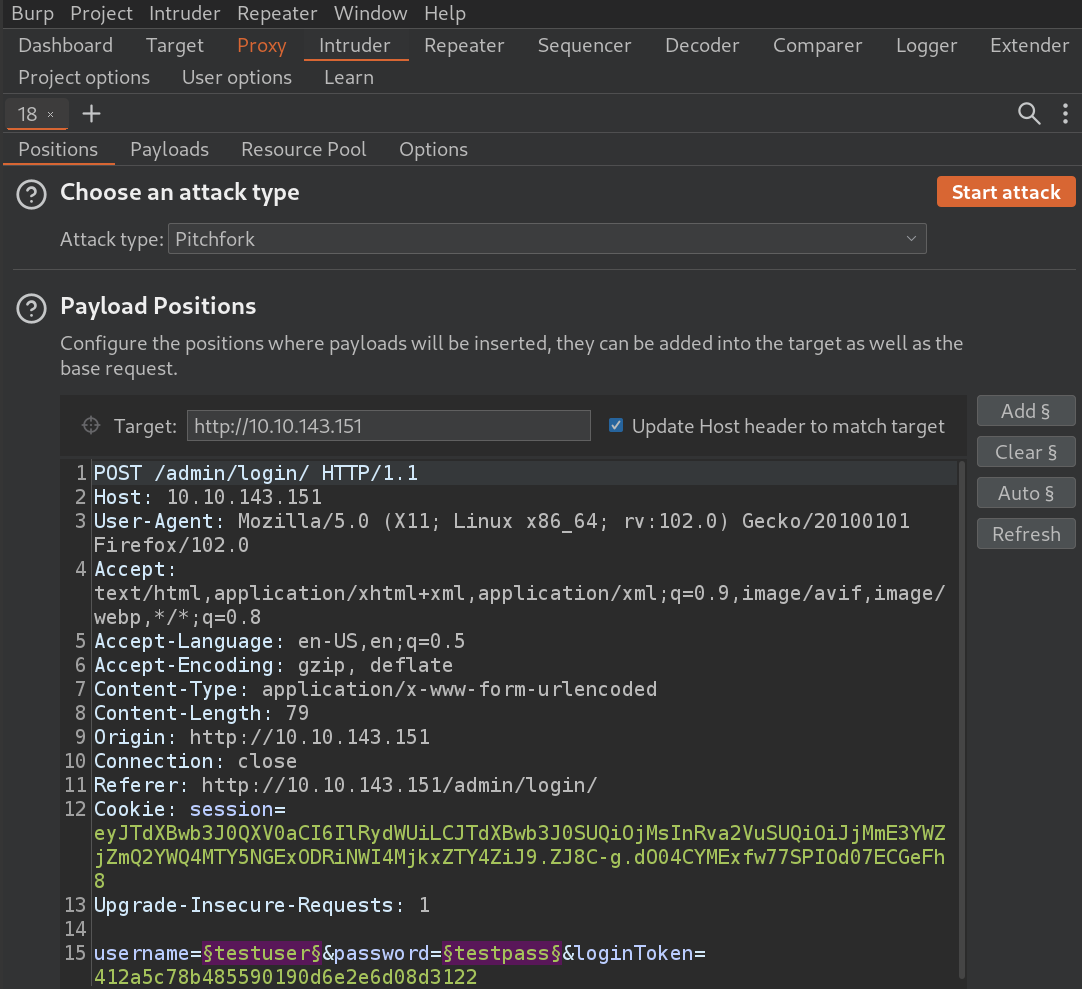Click the Upgrade-Insecure-Requests: 1 line
1082x989 pixels.
coord(262,905)
